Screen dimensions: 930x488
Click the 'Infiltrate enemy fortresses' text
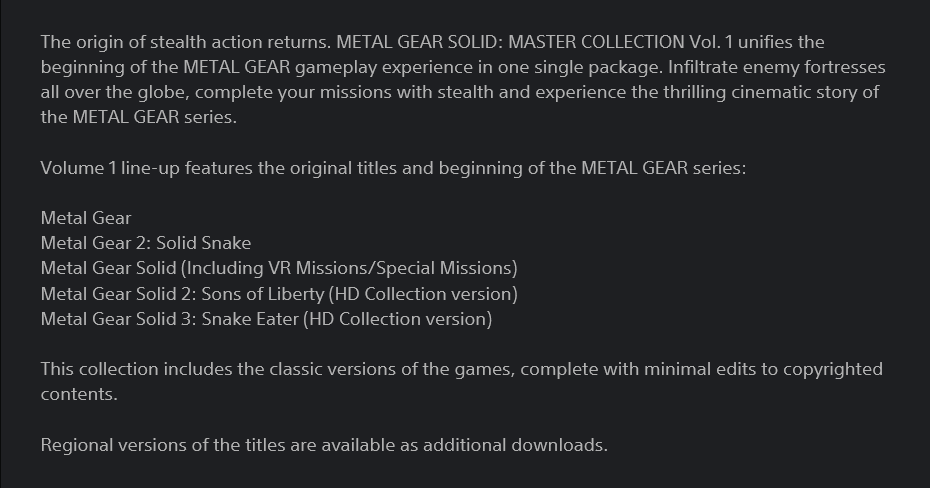click(777, 67)
